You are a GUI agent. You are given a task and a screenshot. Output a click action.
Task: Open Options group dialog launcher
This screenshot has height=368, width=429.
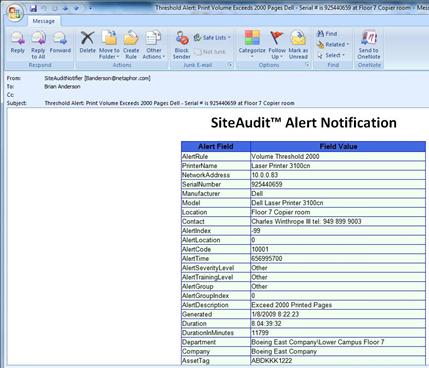tap(307, 65)
